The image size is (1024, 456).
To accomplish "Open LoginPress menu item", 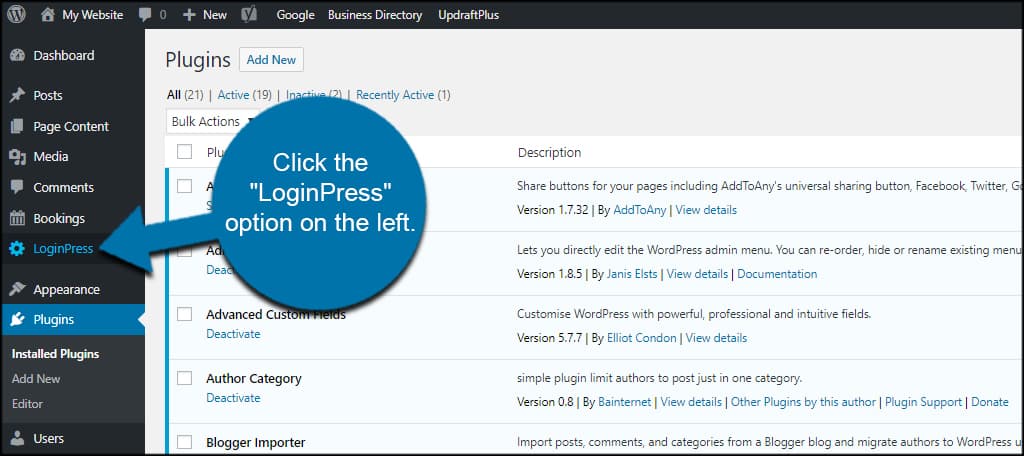I will tap(63, 249).
